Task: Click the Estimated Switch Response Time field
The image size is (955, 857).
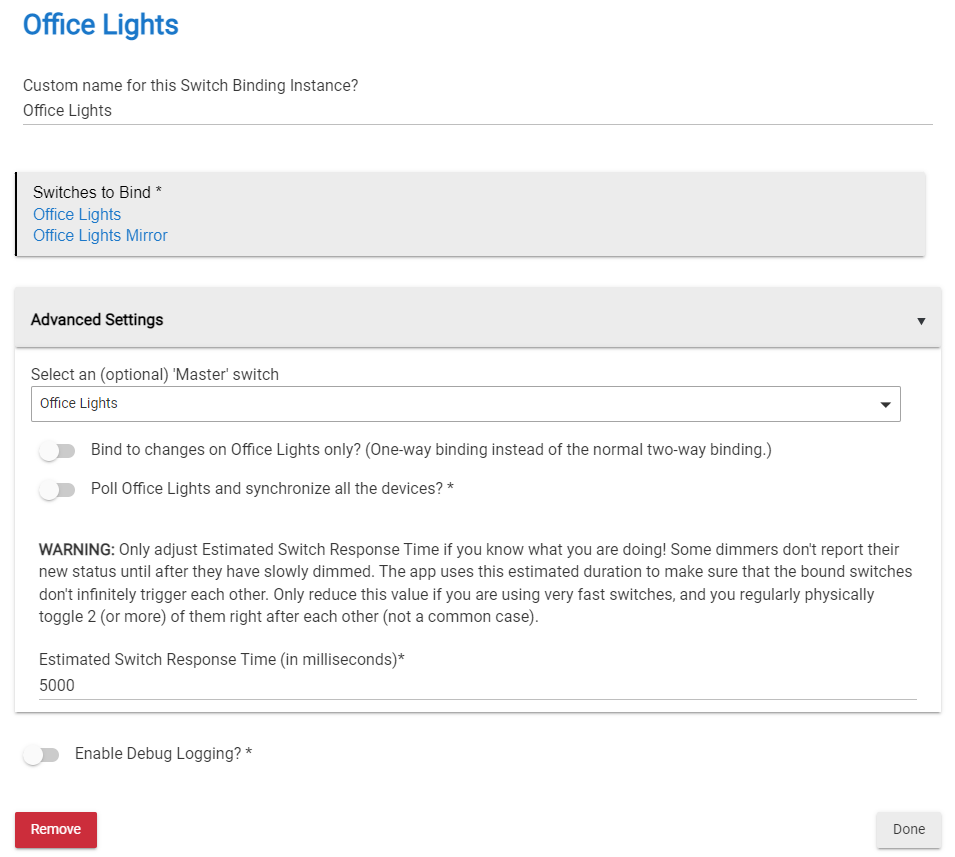Action: pyautogui.click(x=478, y=686)
